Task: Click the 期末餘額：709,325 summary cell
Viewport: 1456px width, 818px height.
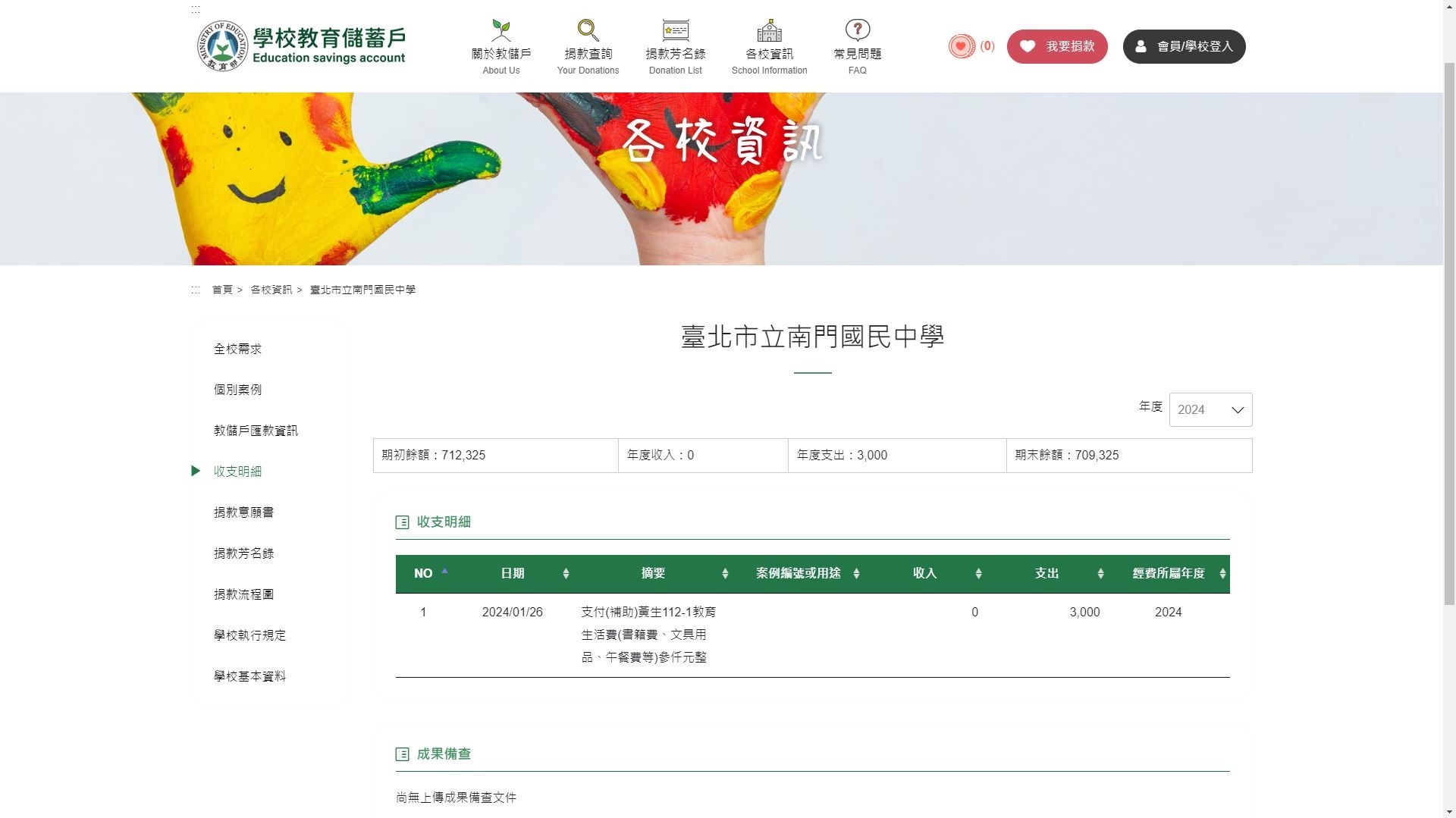Action: pyautogui.click(x=1129, y=456)
